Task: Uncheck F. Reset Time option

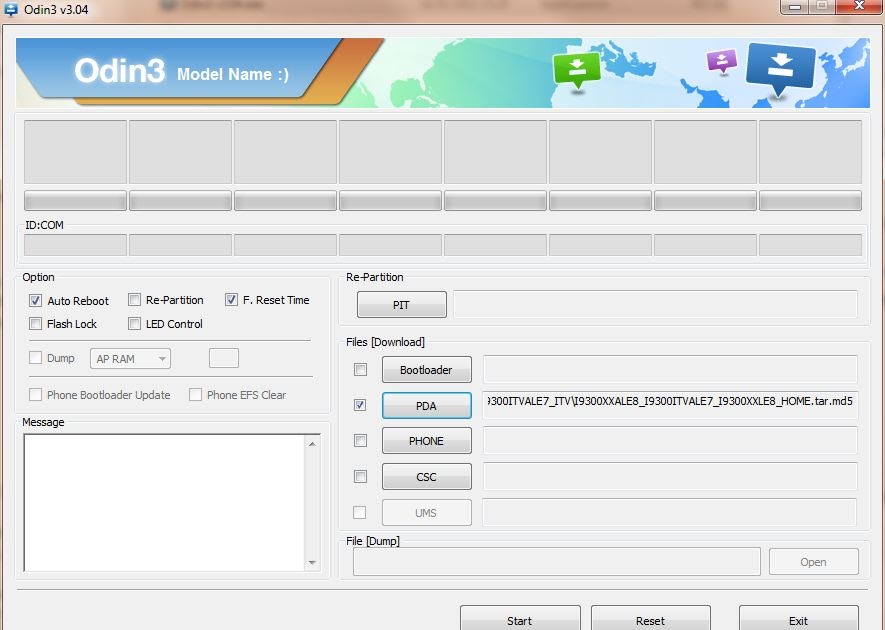Action: coord(231,300)
